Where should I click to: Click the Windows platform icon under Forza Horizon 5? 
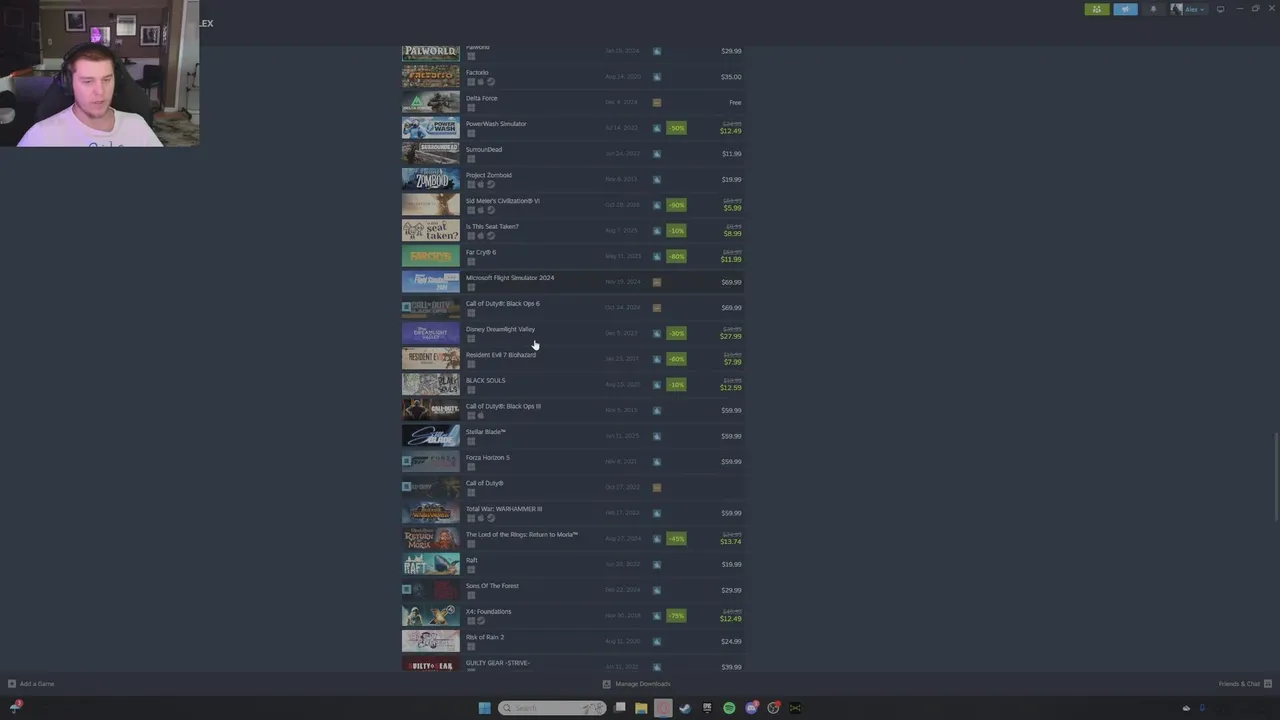coord(471,467)
